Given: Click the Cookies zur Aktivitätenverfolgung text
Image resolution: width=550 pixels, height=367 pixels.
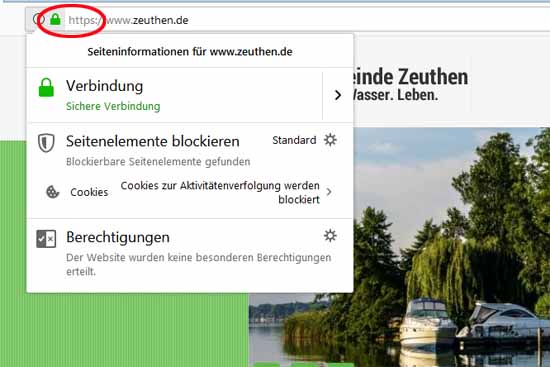Looking at the screenshot, I should coord(220,192).
